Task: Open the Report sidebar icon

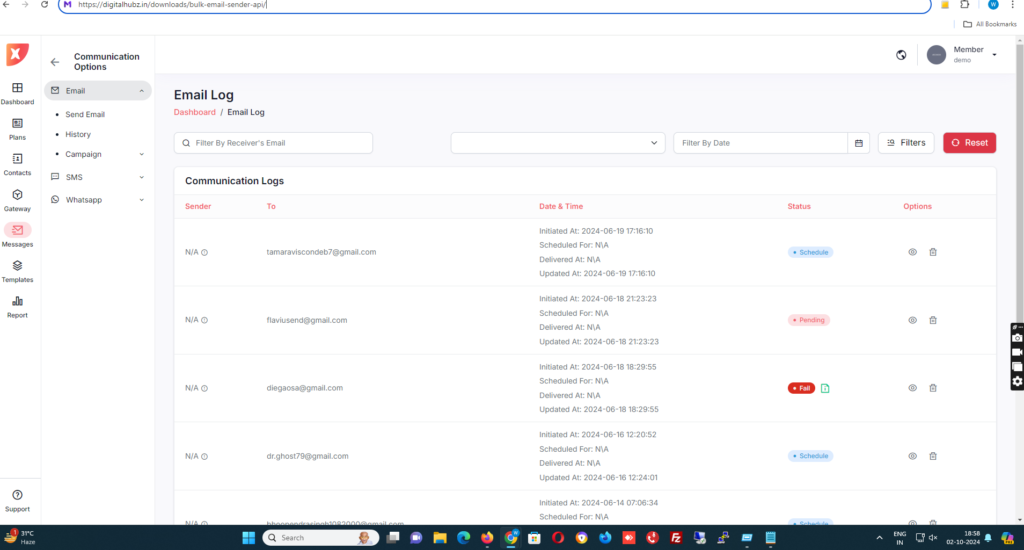Action: (x=17, y=301)
